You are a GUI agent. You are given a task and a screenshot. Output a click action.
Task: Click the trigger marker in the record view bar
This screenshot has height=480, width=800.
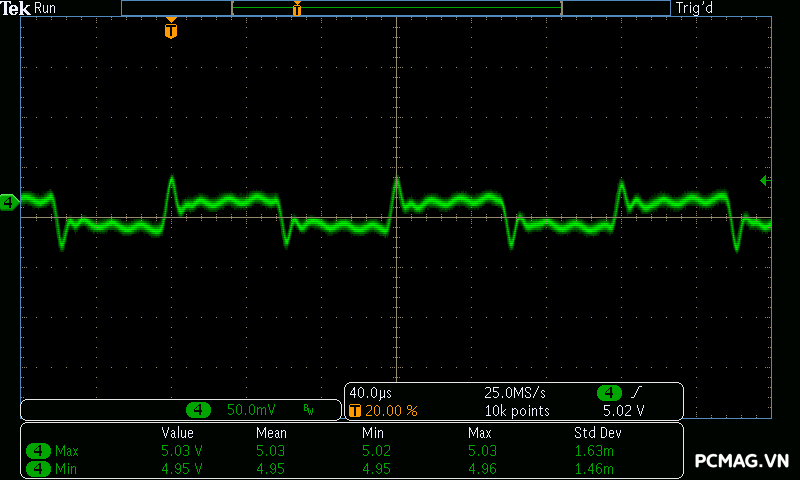pyautogui.click(x=297, y=9)
